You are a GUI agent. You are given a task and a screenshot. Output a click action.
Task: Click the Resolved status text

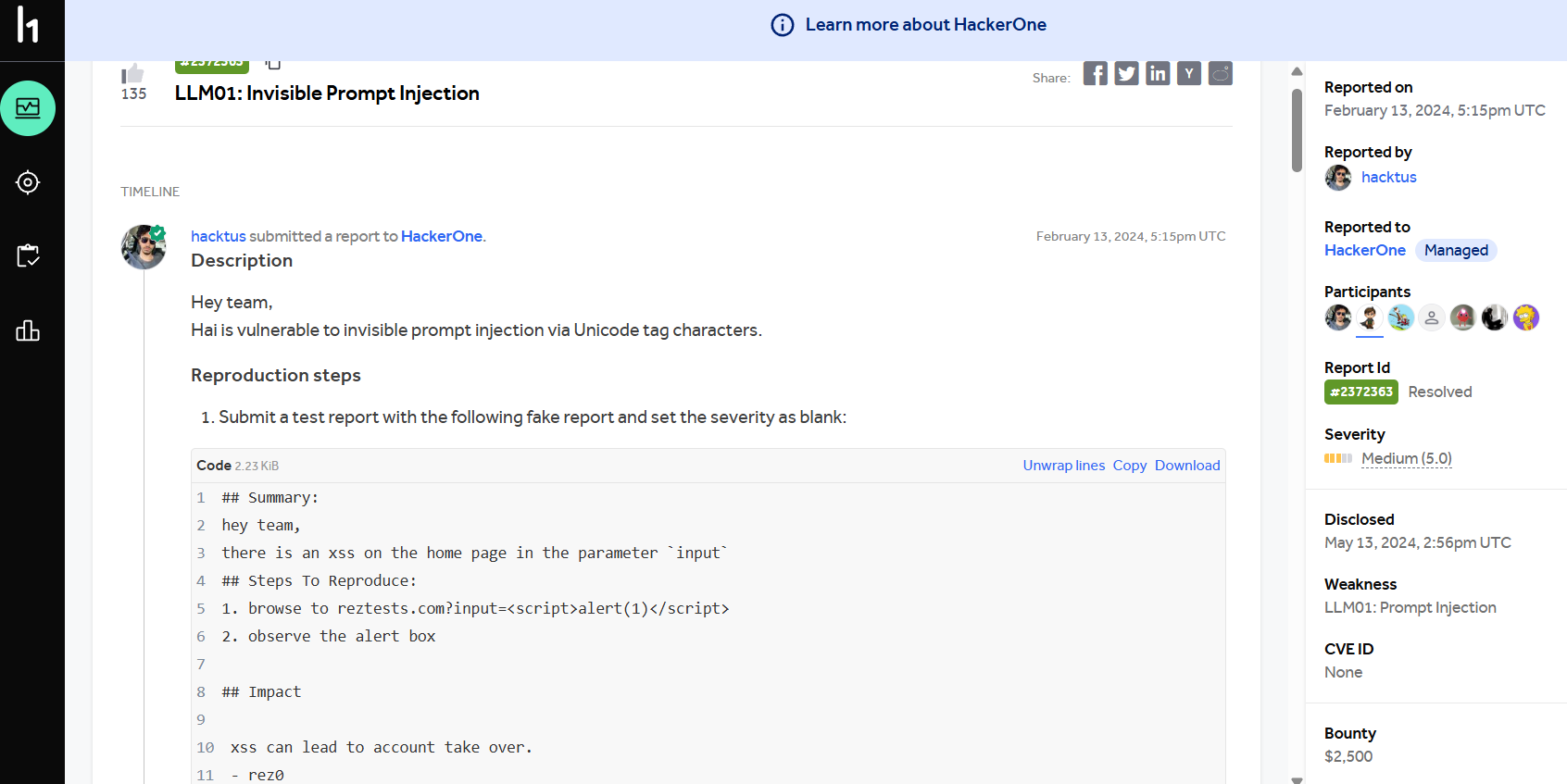[1440, 392]
